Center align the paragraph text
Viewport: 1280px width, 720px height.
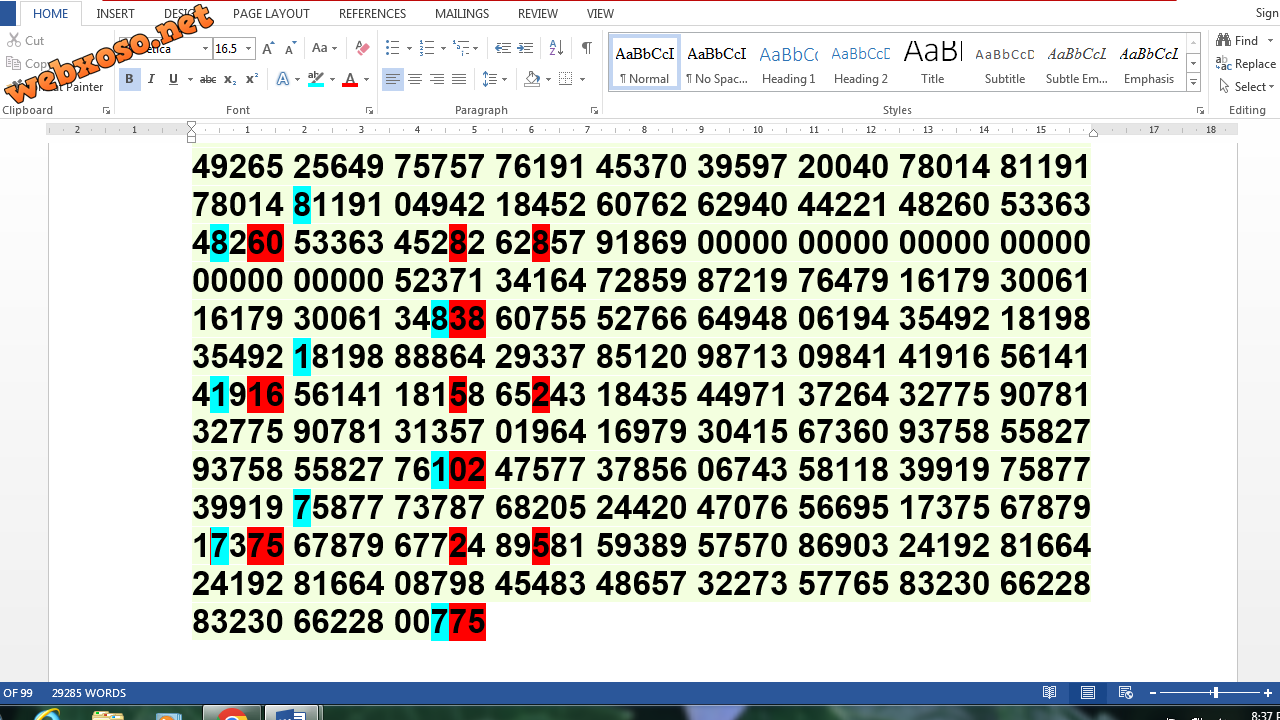point(415,79)
